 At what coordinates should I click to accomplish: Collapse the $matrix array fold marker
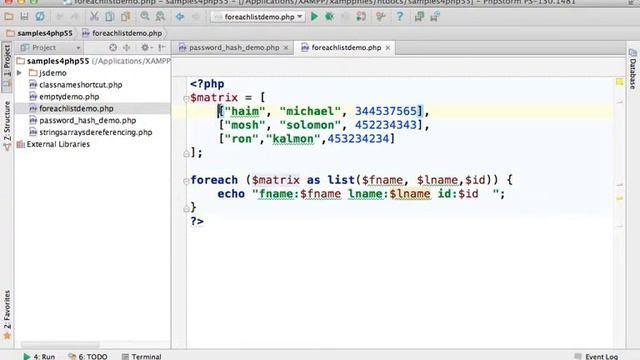(186, 98)
